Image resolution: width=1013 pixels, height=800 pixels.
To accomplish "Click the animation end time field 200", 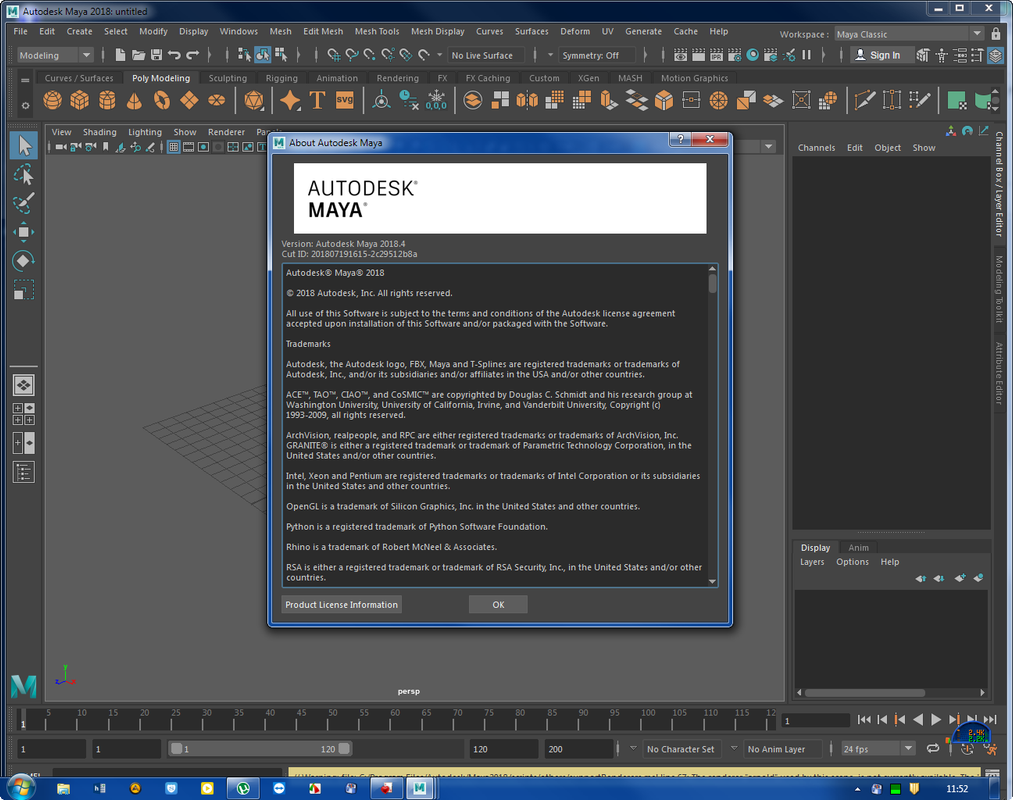I will click(x=578, y=749).
